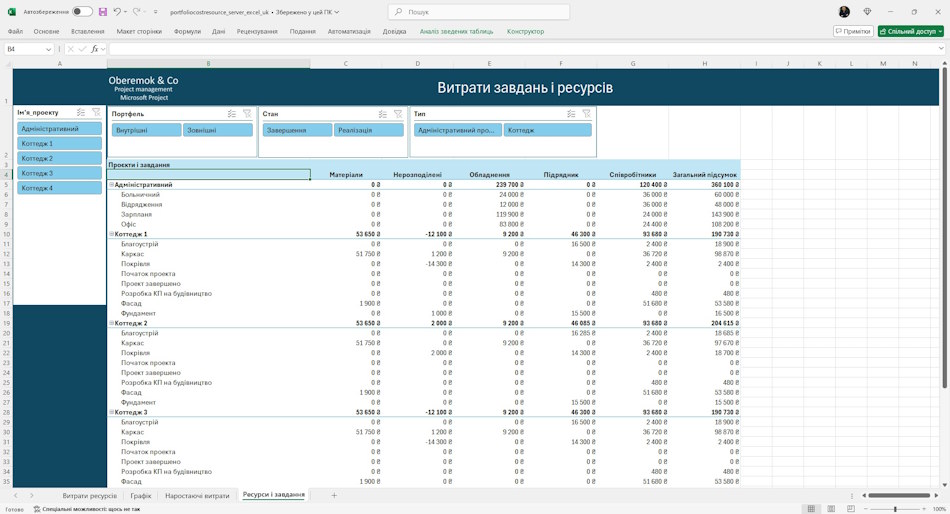950x514 pixels.
Task: Switch to Page Layout view
Action: (x=831, y=509)
